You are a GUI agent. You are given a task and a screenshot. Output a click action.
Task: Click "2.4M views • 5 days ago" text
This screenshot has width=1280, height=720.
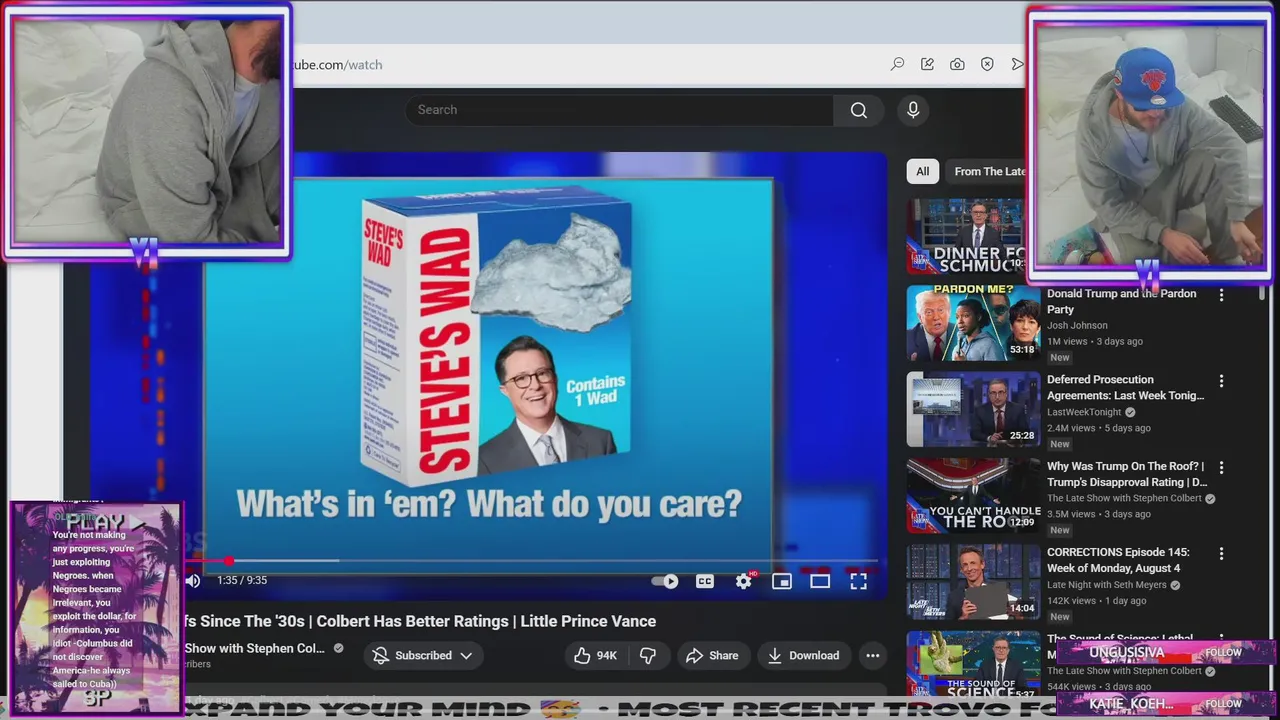pos(1099,428)
